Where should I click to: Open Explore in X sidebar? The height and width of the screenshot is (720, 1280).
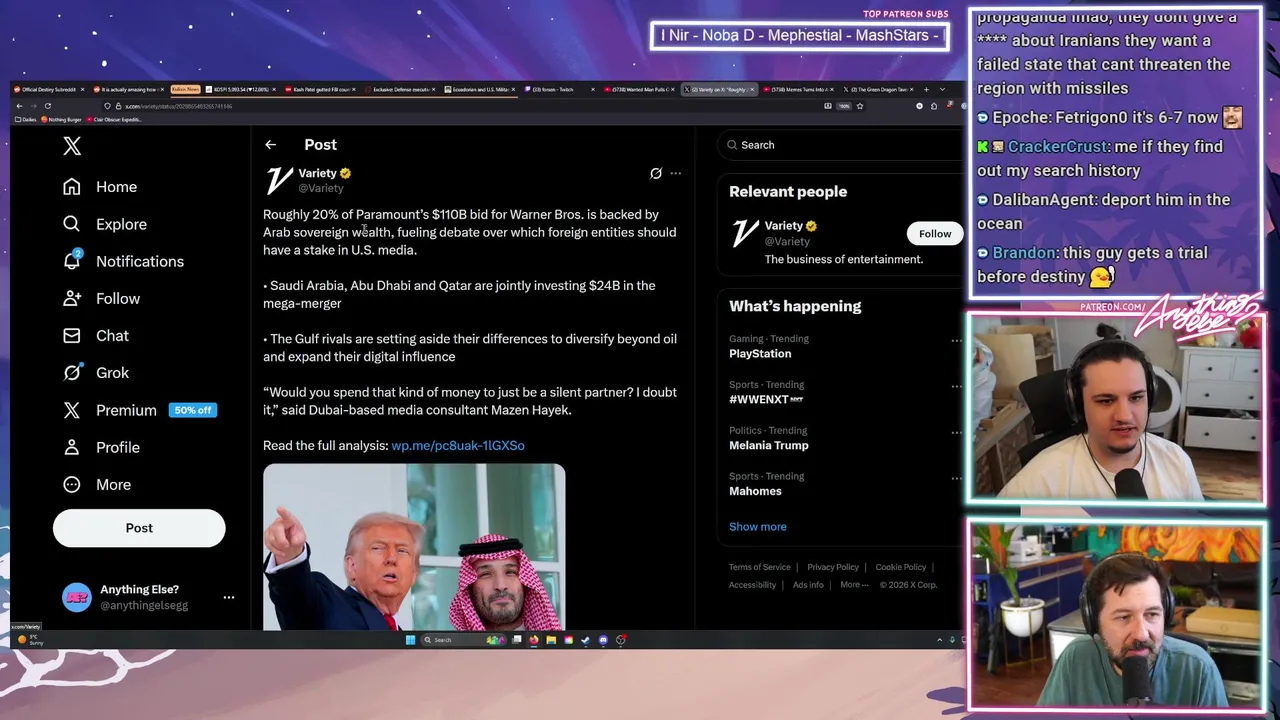[x=104, y=224]
